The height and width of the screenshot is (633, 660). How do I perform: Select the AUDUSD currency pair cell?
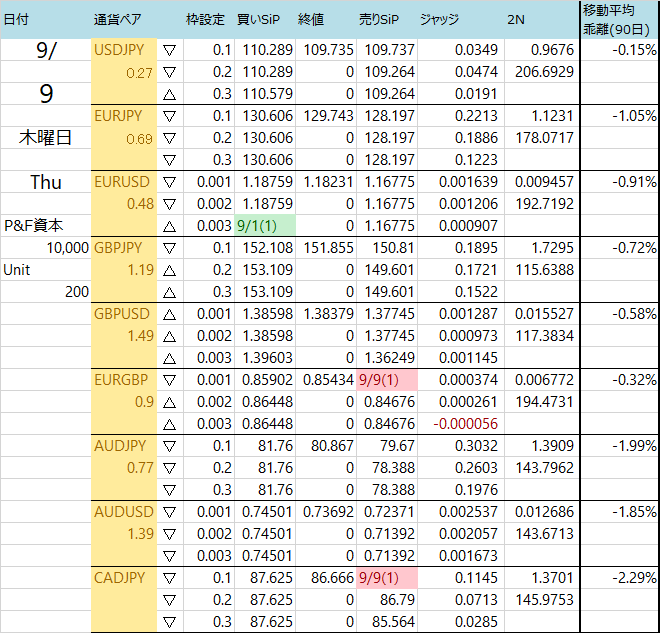pos(124,512)
